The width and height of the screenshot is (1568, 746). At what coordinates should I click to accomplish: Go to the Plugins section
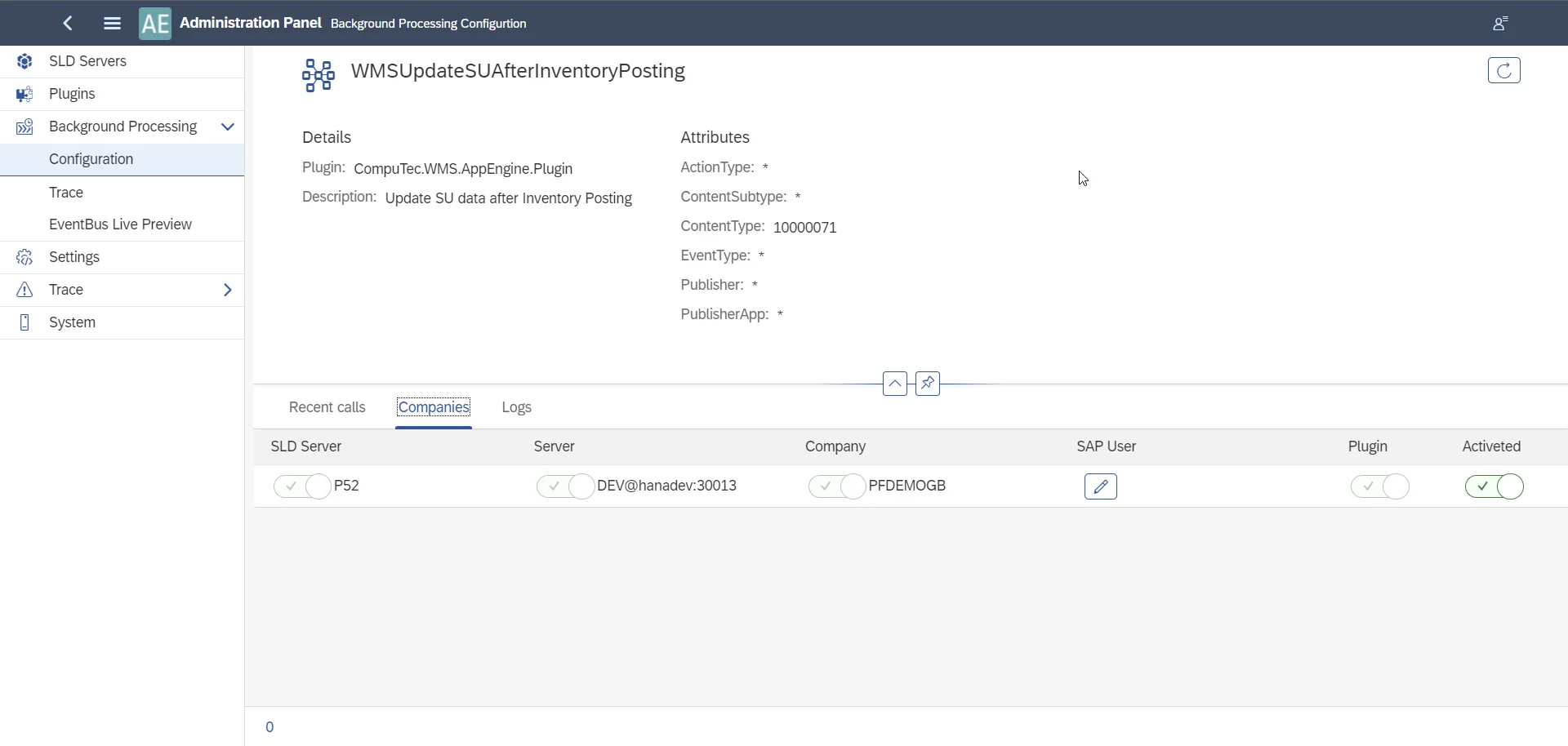73,95
